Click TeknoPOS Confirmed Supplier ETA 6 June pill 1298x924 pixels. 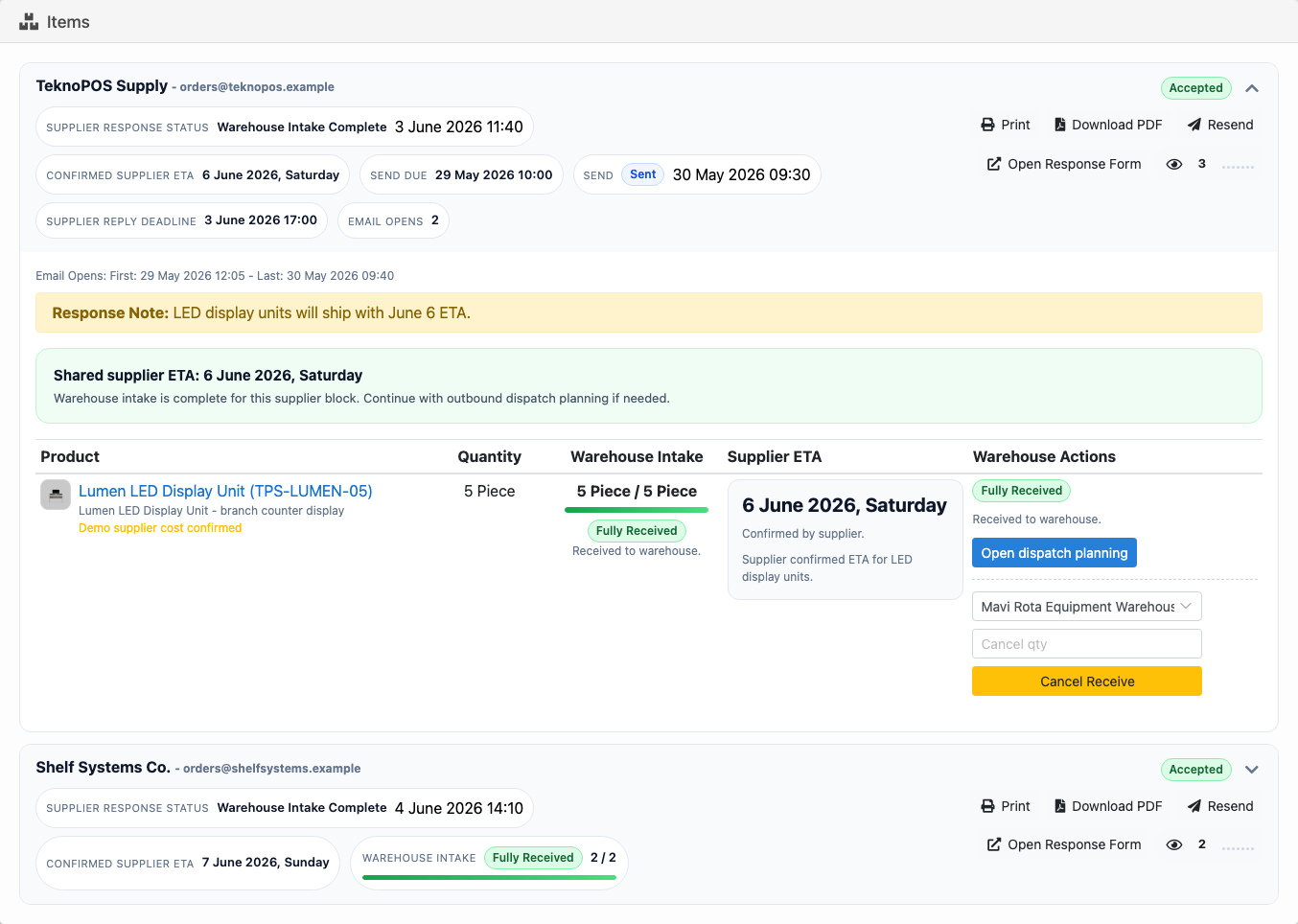click(x=193, y=174)
